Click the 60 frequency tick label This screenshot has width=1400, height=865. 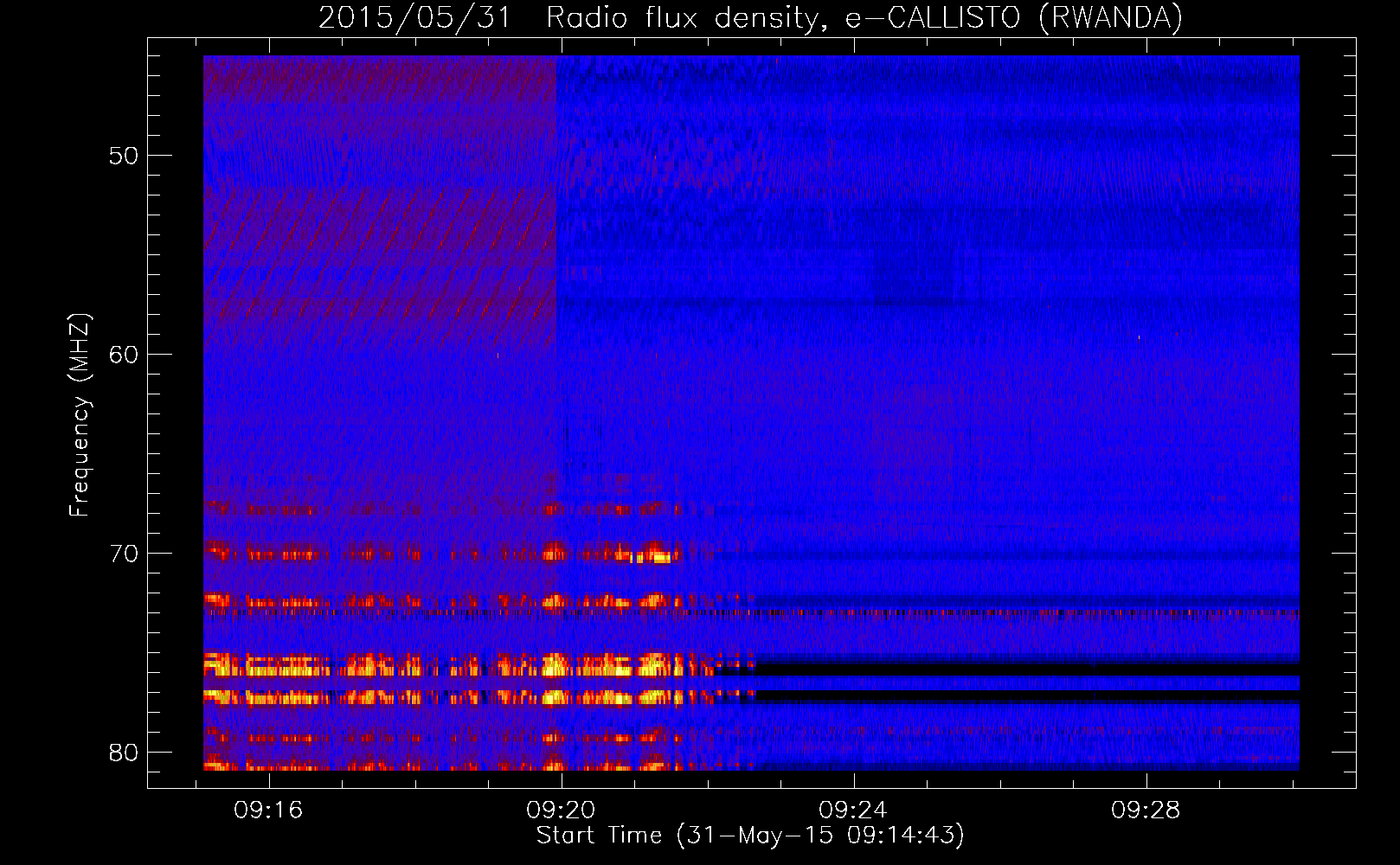point(124,355)
